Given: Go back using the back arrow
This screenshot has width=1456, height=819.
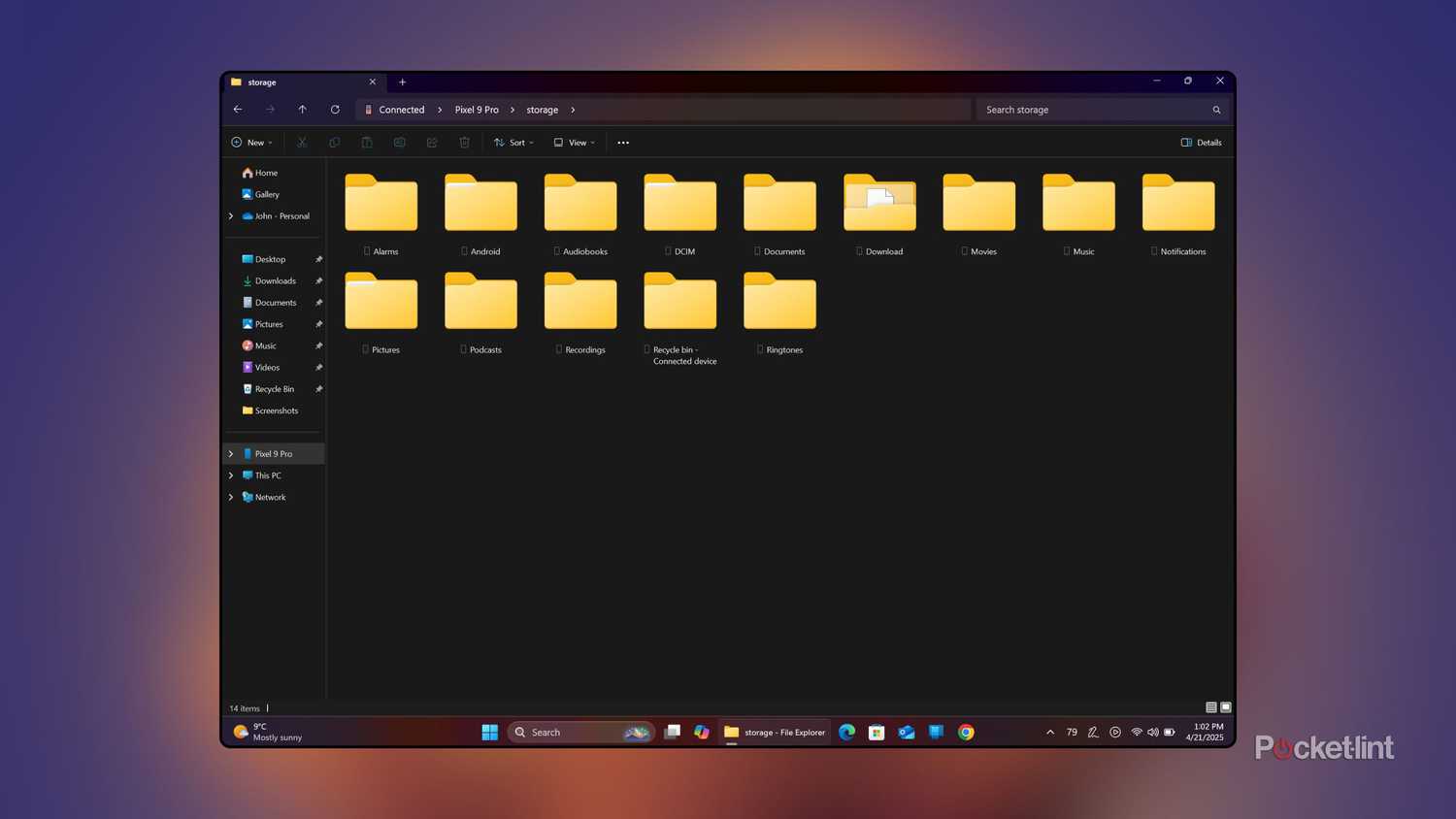Looking at the screenshot, I should pos(238,110).
